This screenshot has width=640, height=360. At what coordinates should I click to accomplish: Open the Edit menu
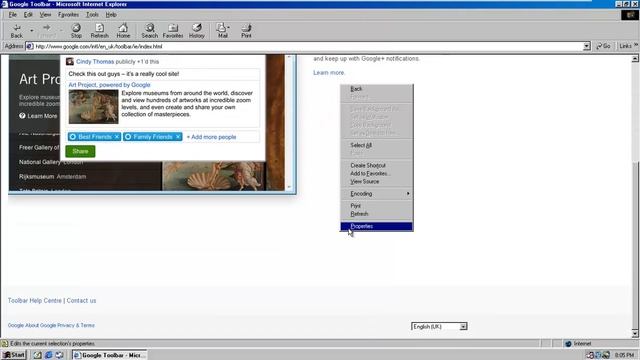(x=28, y=15)
